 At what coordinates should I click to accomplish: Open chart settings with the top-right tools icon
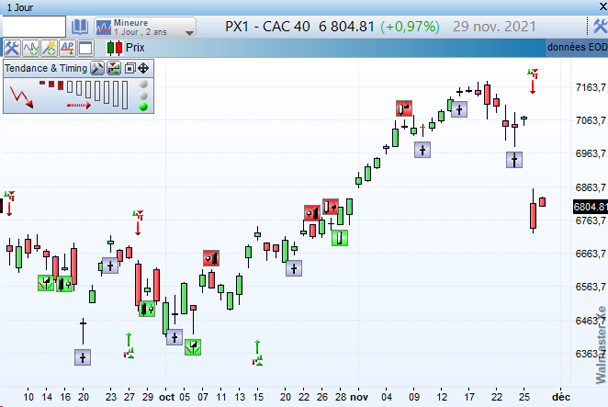[600, 26]
